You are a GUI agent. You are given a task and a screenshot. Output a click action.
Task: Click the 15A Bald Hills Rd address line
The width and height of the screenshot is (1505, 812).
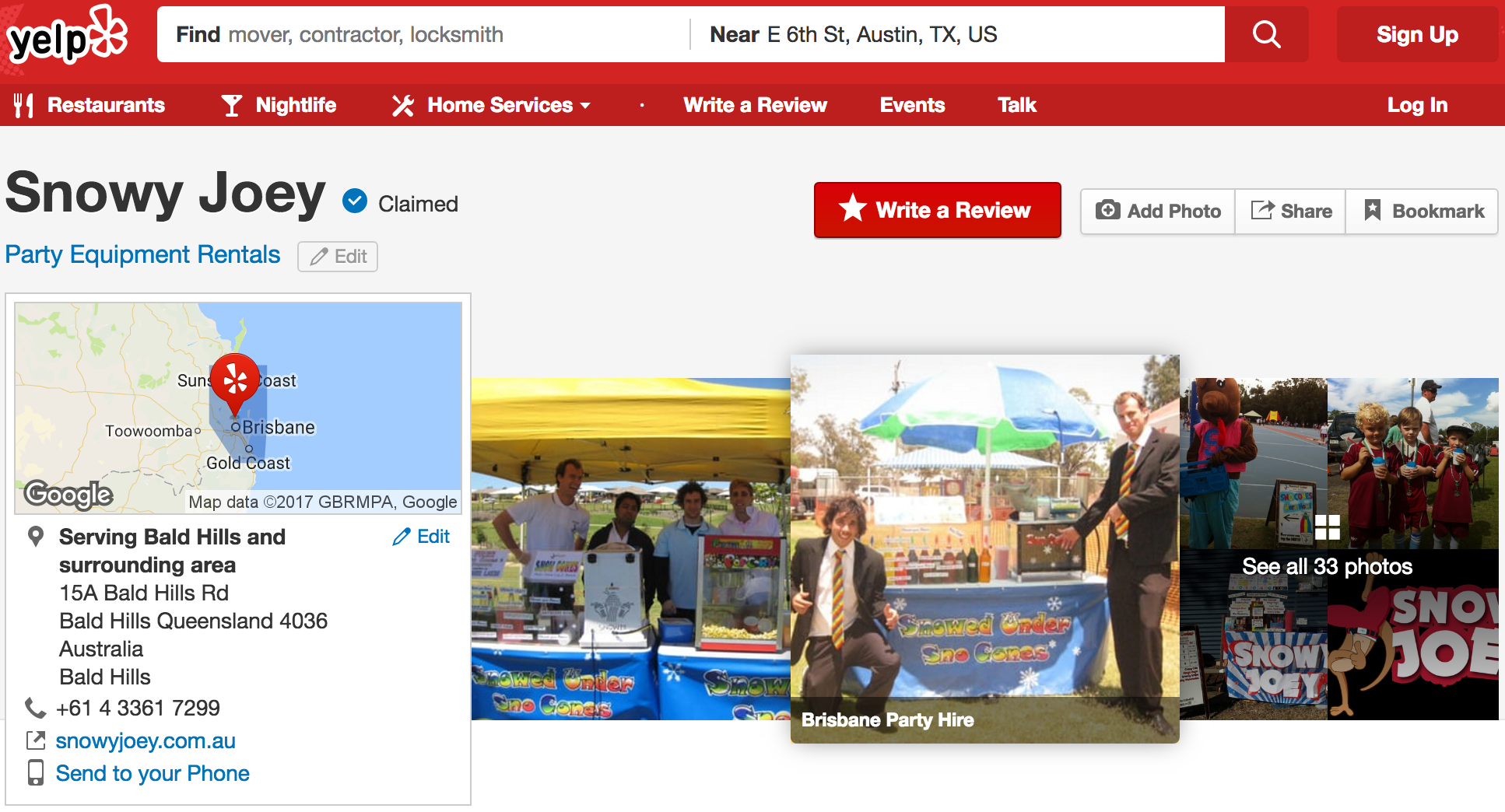click(x=144, y=593)
